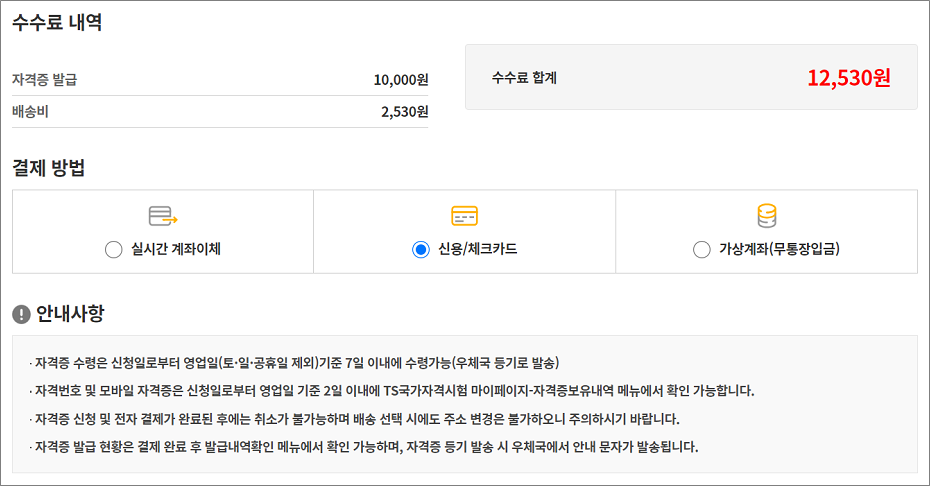Click the 10,000원 fee value

tap(401, 80)
